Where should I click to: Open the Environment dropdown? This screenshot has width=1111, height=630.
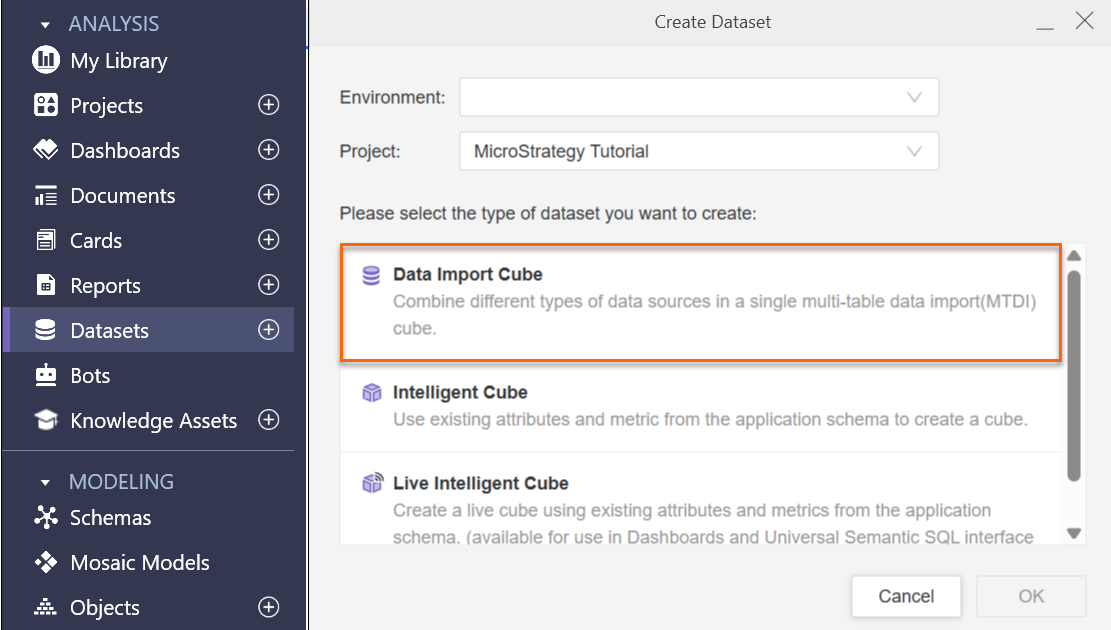pyautogui.click(x=699, y=98)
